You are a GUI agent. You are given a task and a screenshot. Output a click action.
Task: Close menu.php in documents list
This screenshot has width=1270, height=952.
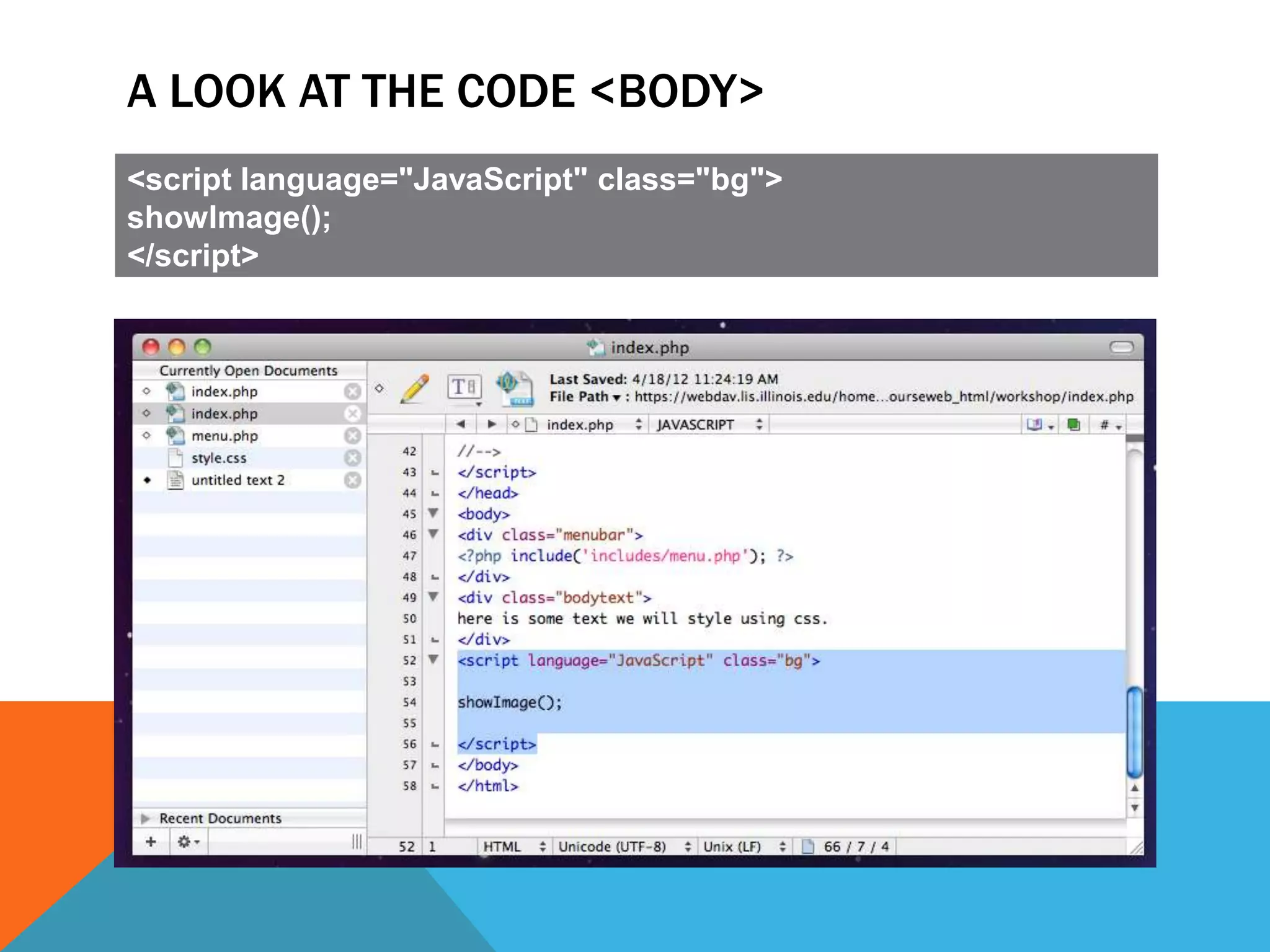[x=352, y=436]
